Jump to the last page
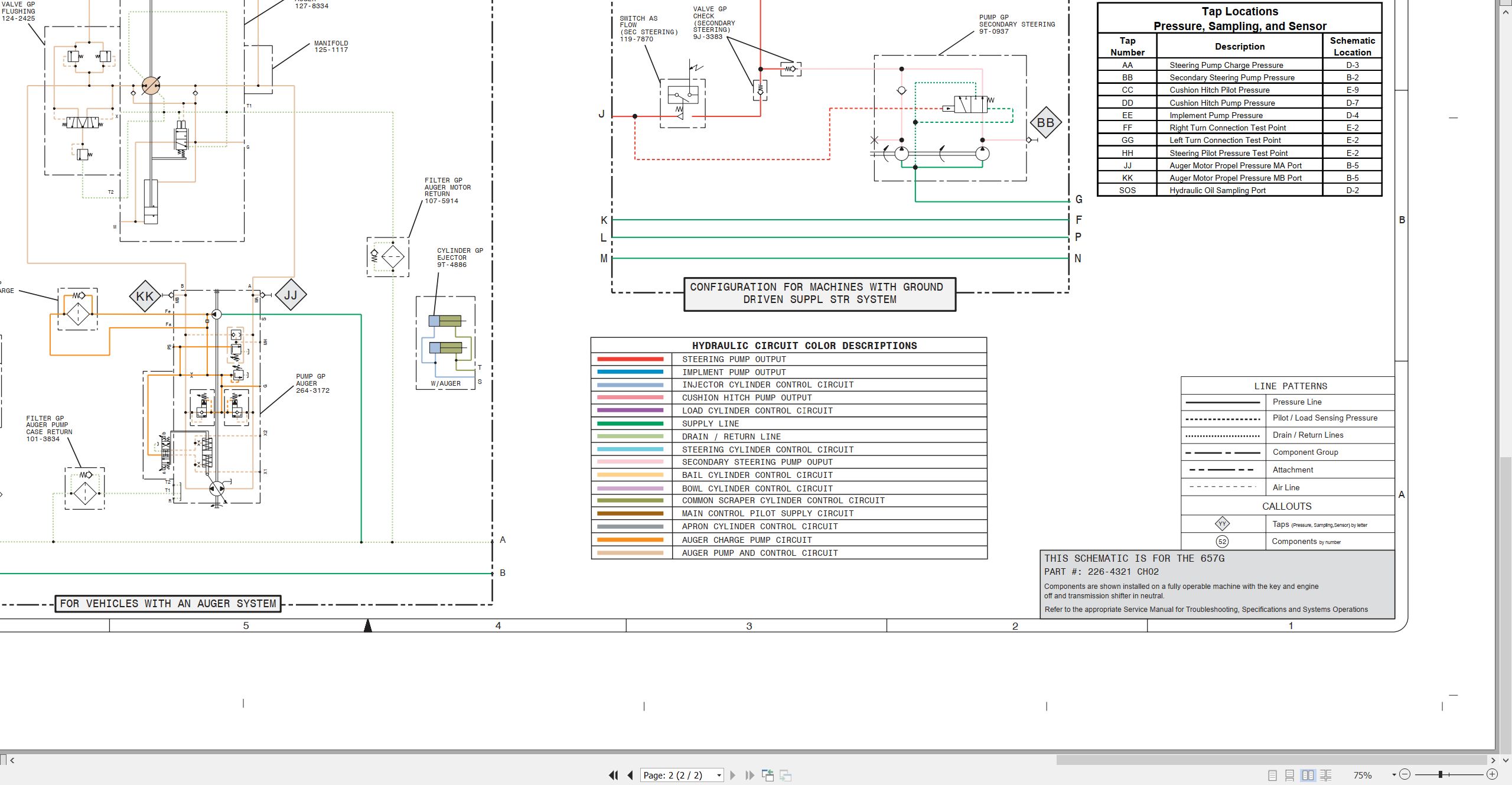The width and height of the screenshot is (1512, 785). pos(750,775)
